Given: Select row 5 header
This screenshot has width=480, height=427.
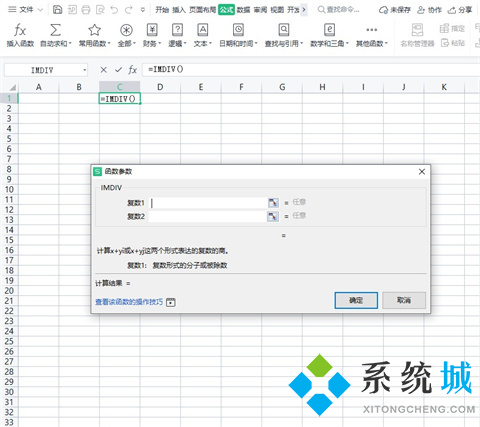Looking at the screenshot, I should (x=9, y=139).
